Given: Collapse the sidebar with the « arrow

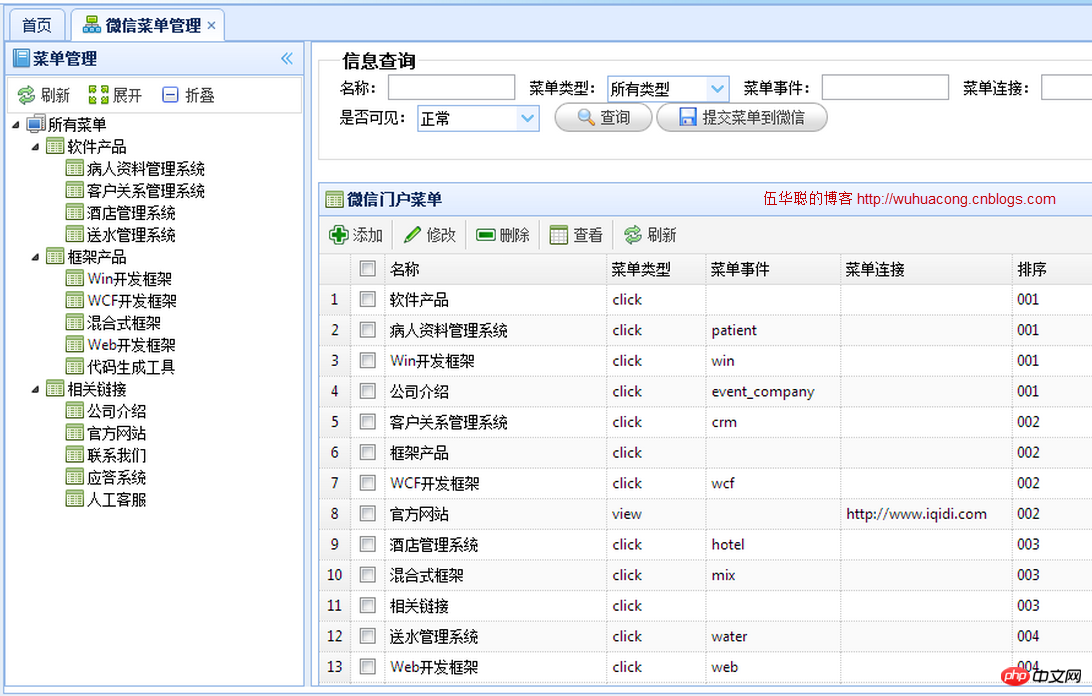Looking at the screenshot, I should pyautogui.click(x=286, y=58).
